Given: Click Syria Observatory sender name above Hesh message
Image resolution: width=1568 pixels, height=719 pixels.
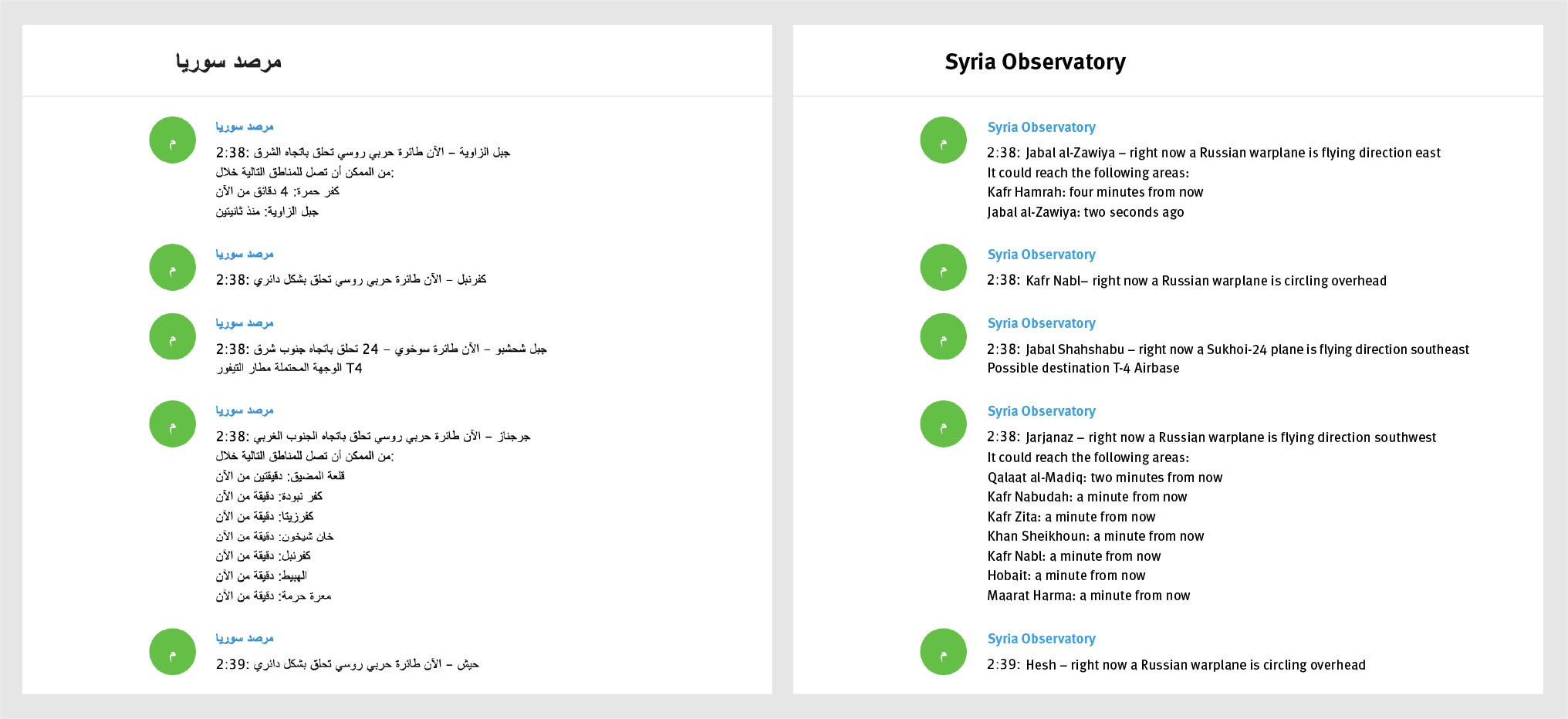Looking at the screenshot, I should 1041,639.
